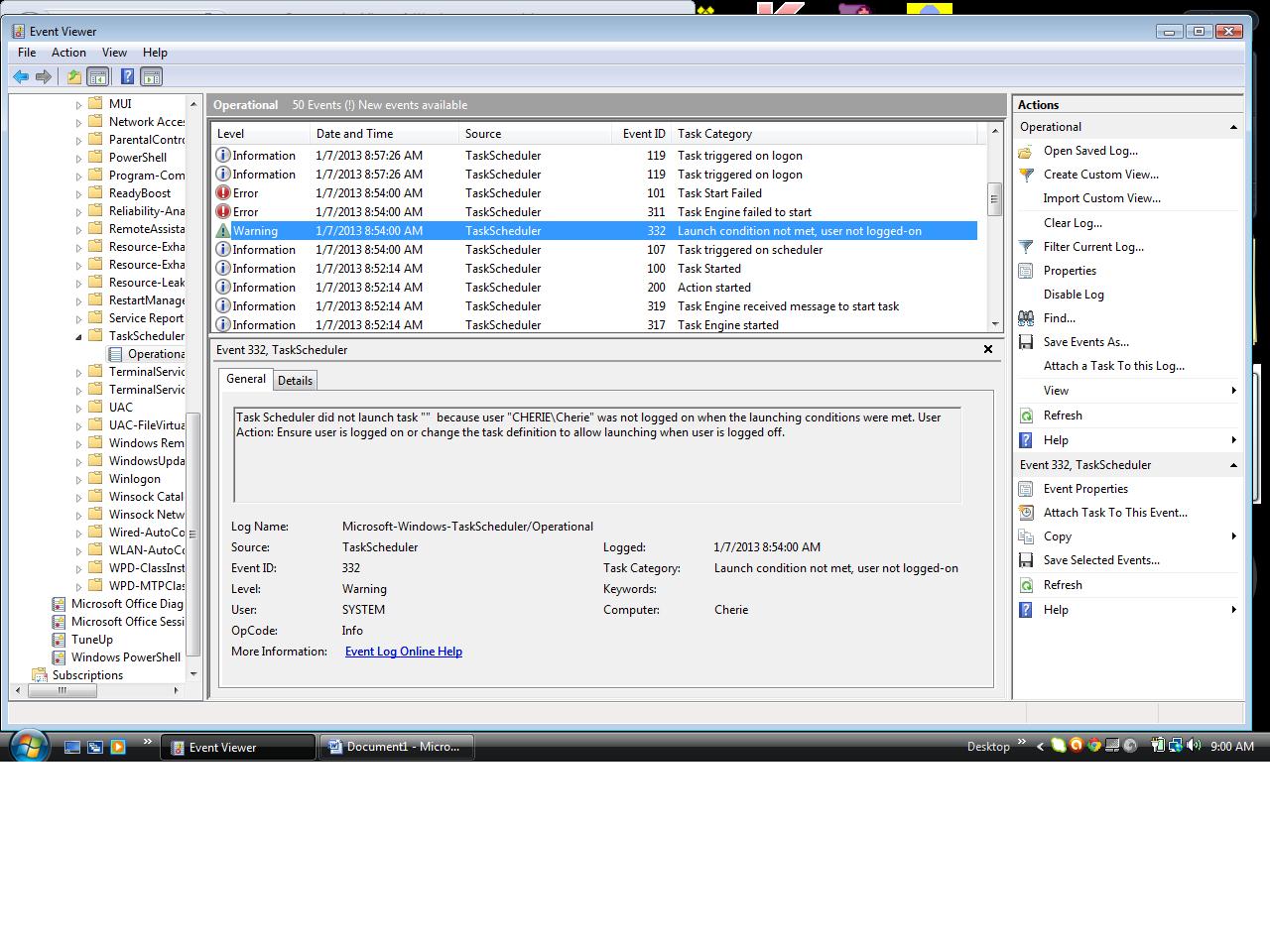Select Windows PowerShell in the tree

(126, 657)
